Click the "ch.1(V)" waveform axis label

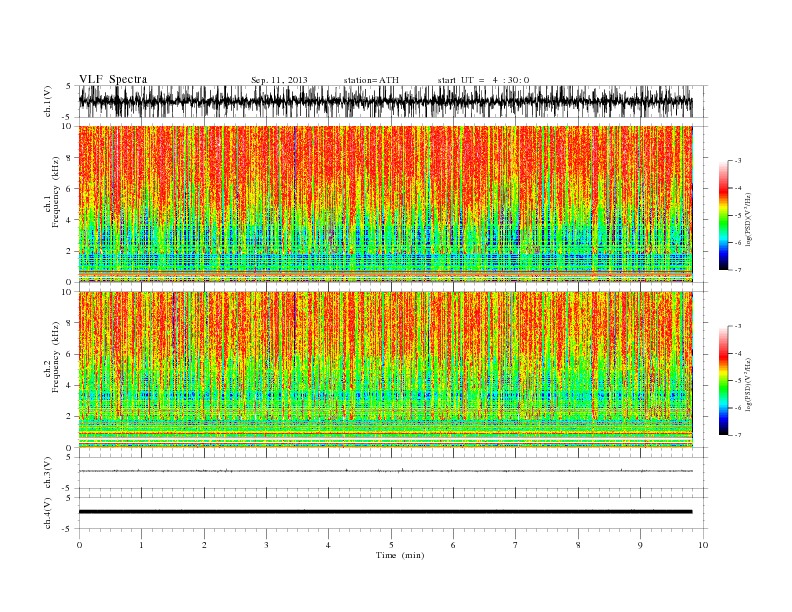click(48, 101)
